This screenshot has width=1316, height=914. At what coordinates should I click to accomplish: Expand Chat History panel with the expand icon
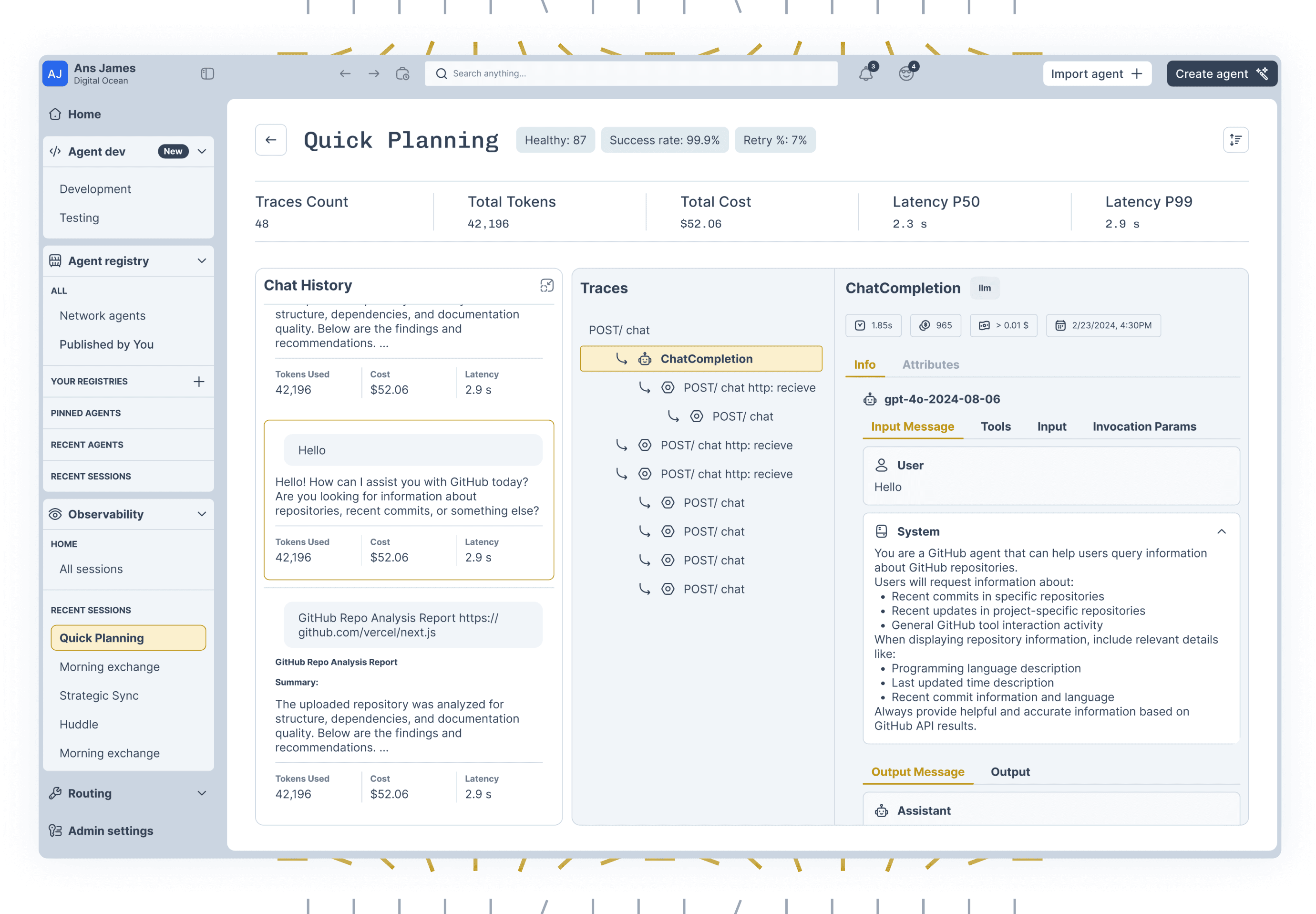pyautogui.click(x=546, y=285)
